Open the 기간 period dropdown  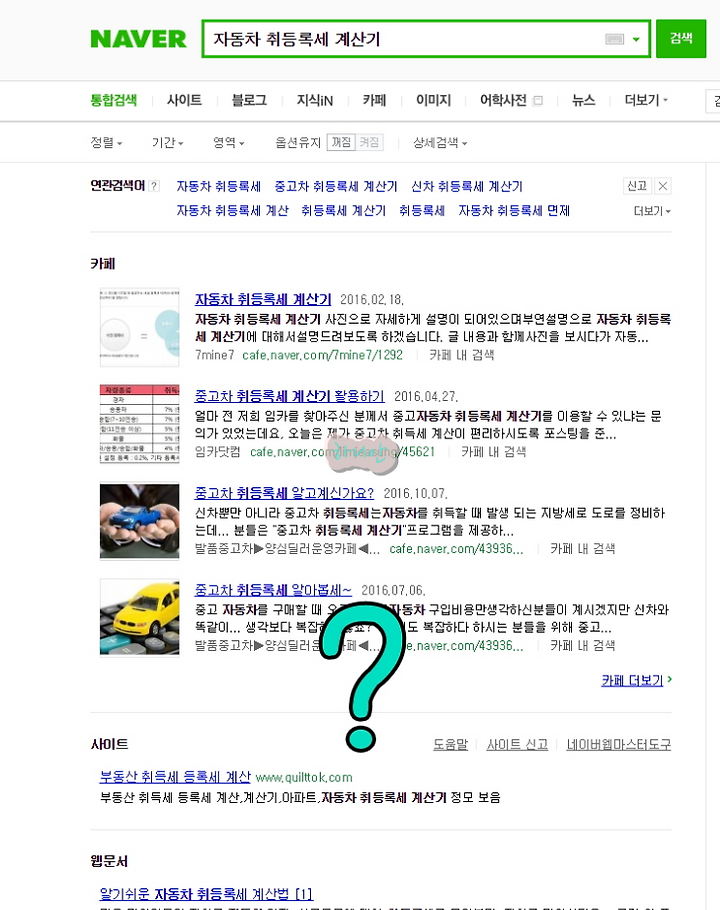[168, 142]
